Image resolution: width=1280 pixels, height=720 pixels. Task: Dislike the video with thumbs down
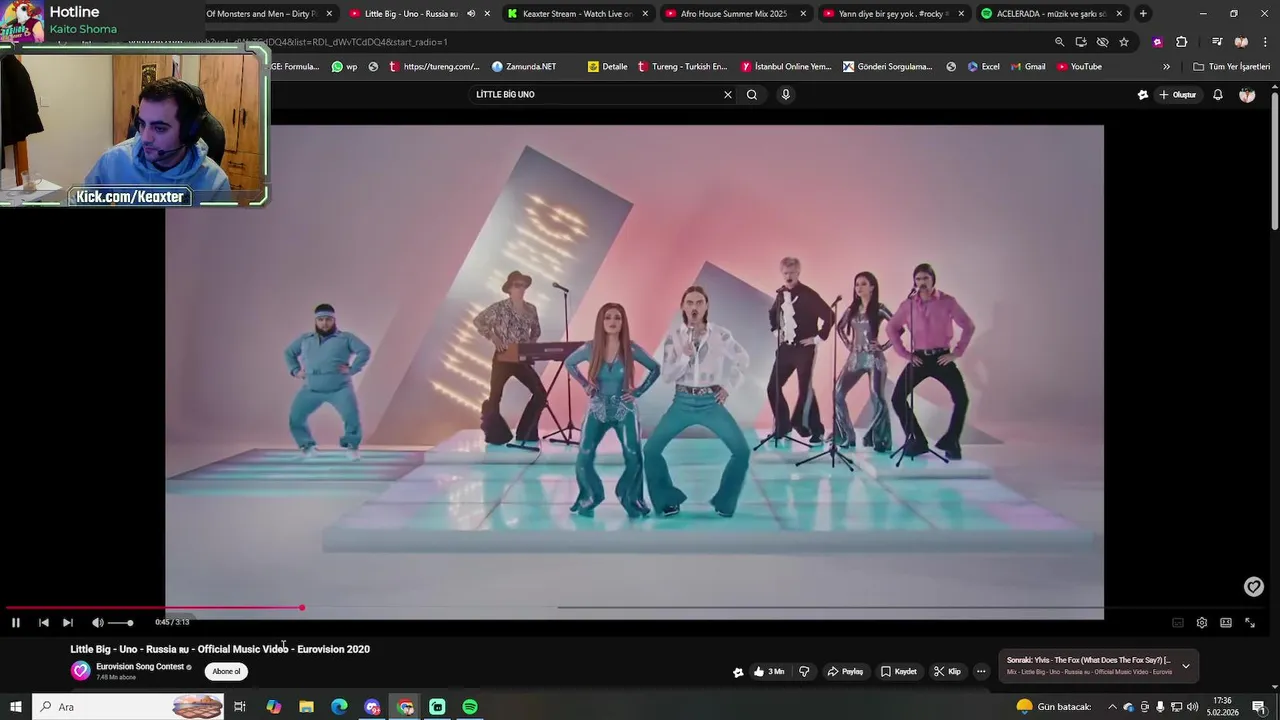click(804, 672)
